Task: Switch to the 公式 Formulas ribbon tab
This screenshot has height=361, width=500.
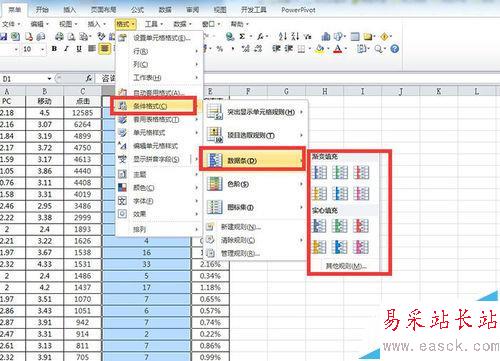Action: pyautogui.click(x=137, y=10)
